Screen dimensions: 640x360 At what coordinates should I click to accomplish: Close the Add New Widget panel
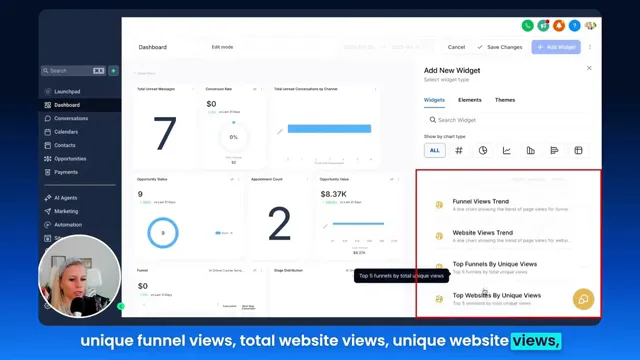[x=589, y=68]
